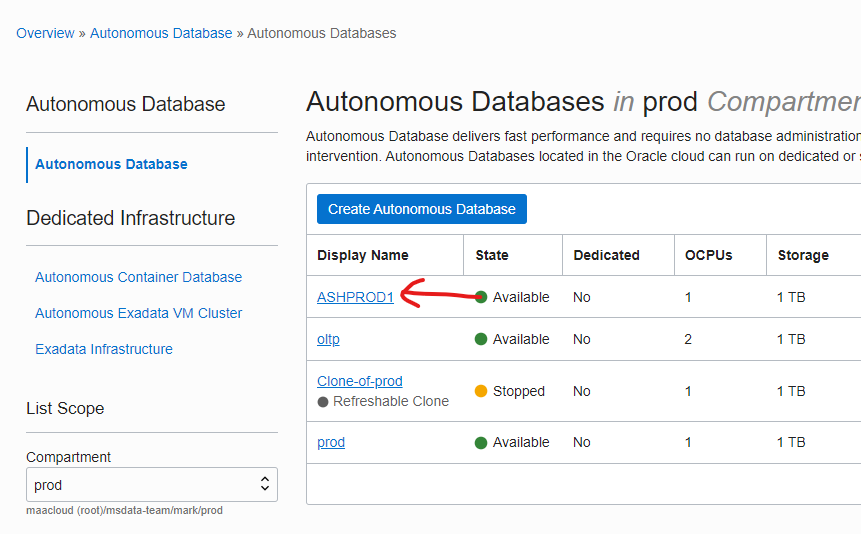Open the prod database link
This screenshot has height=534, width=861.
331,442
